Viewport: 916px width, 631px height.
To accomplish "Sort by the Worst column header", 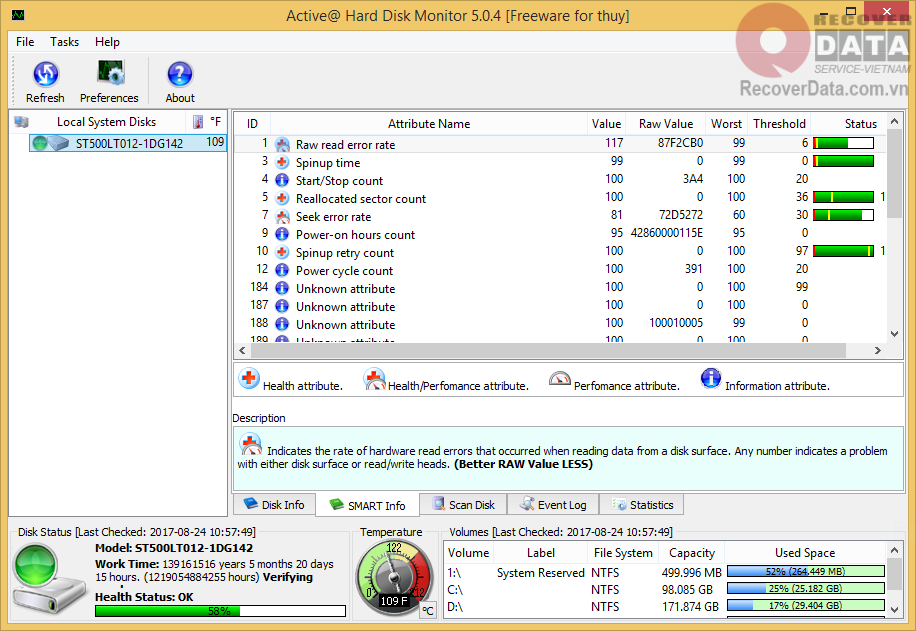I will [727, 124].
